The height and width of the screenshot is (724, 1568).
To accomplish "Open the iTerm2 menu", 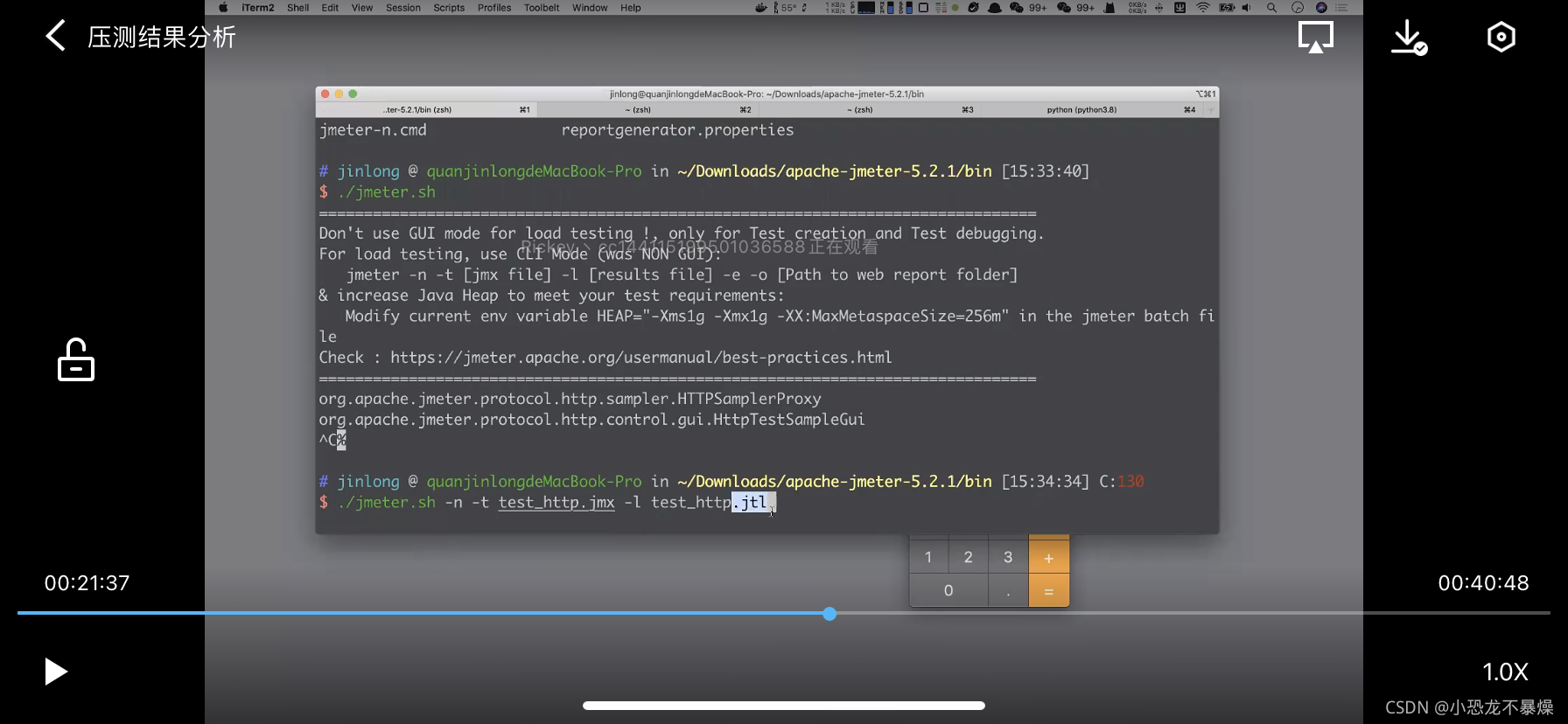I will click(258, 8).
